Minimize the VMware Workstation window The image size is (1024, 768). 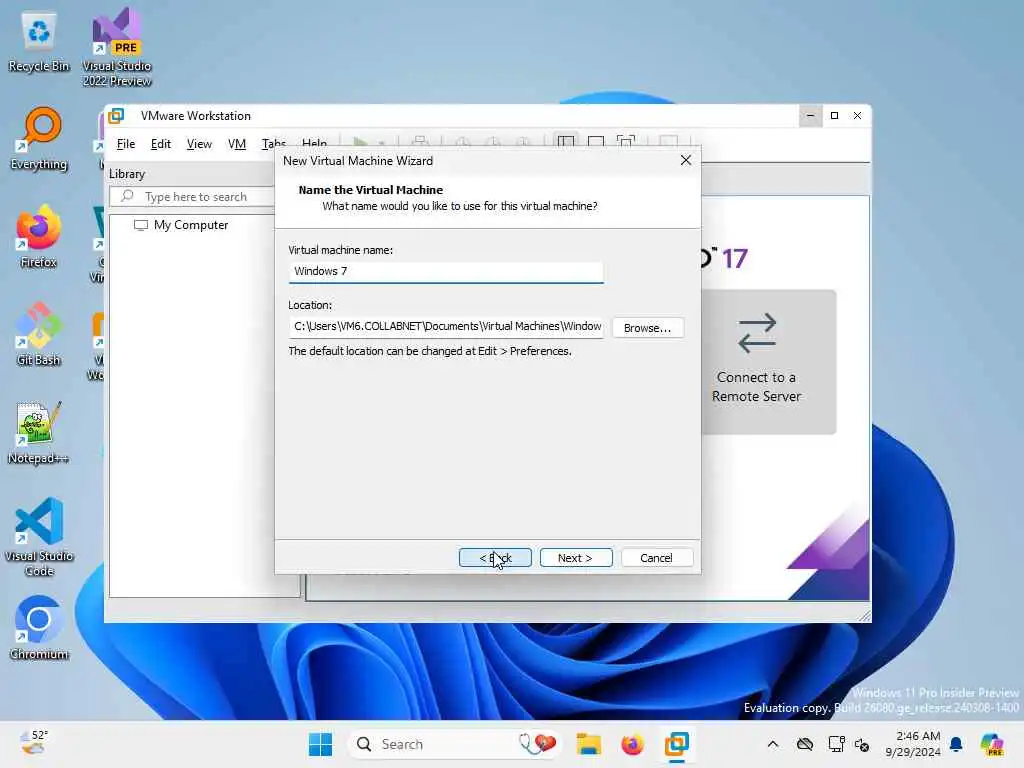click(810, 116)
